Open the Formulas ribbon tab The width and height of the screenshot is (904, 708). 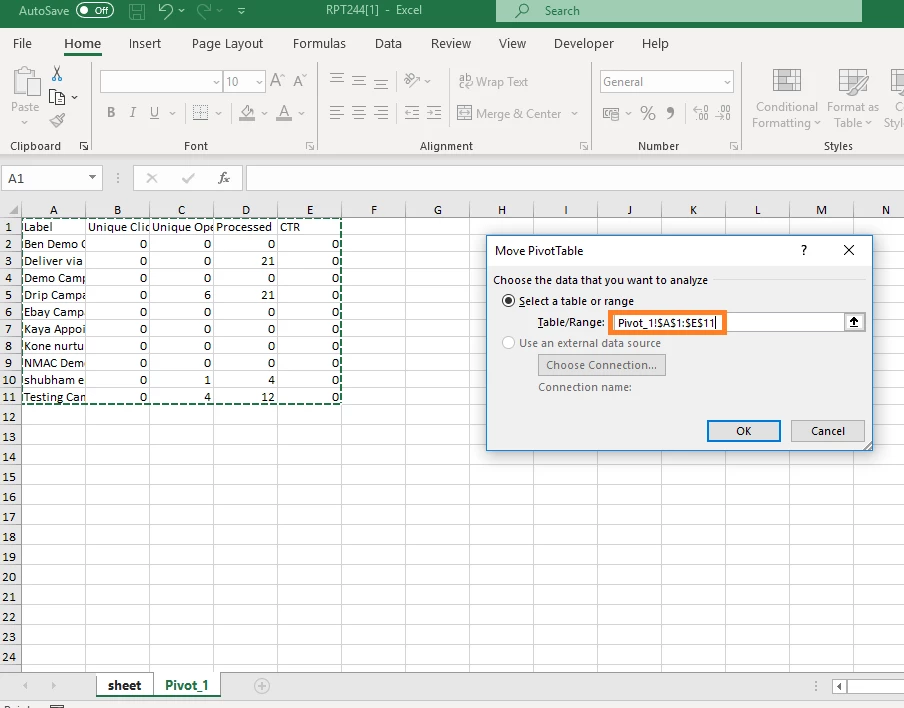point(319,44)
